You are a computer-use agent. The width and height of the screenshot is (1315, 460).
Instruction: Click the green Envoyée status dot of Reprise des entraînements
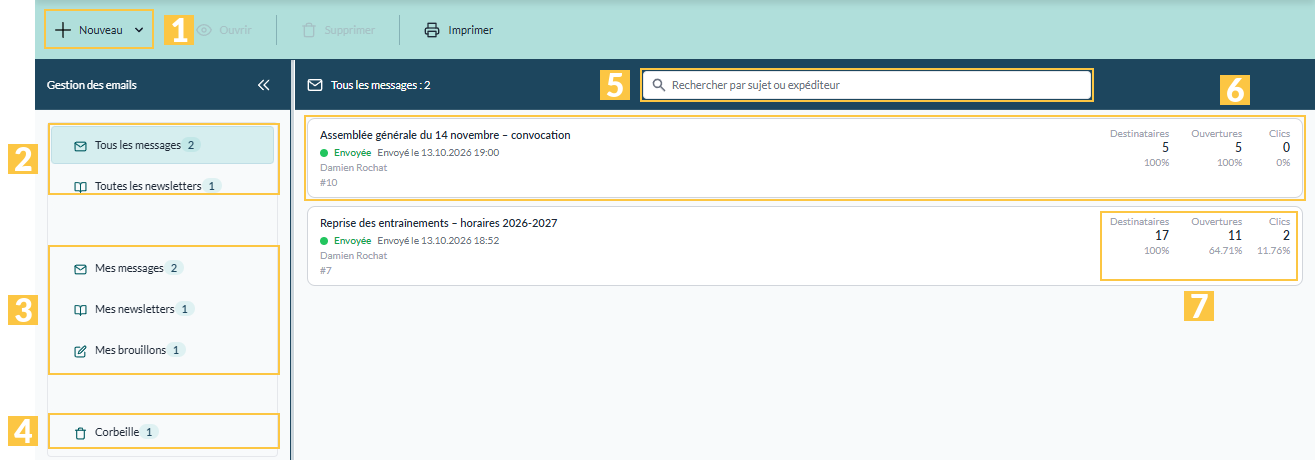tap(324, 241)
